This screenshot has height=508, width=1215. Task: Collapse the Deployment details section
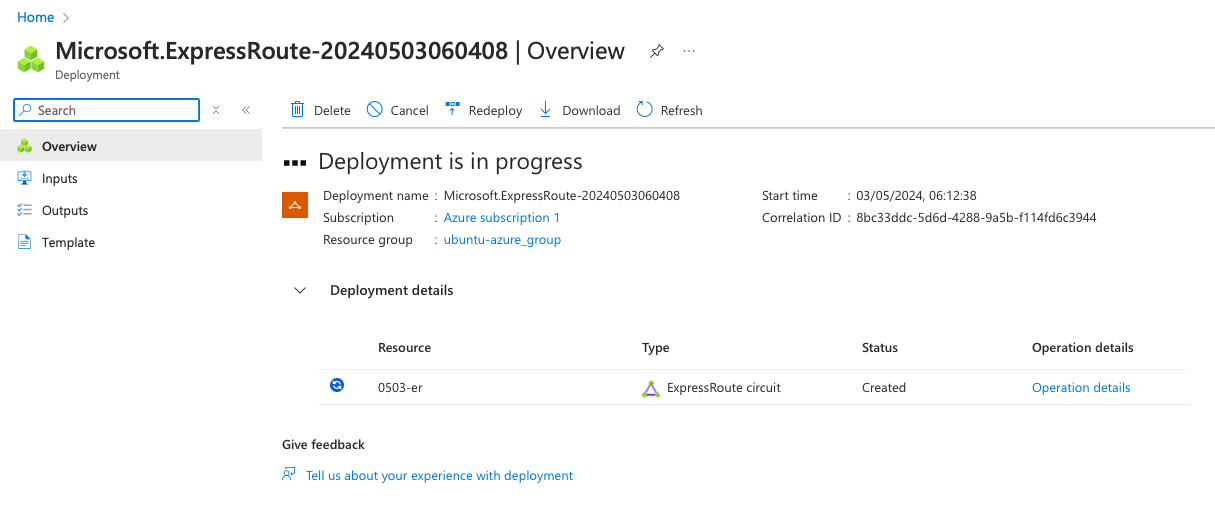(x=300, y=290)
